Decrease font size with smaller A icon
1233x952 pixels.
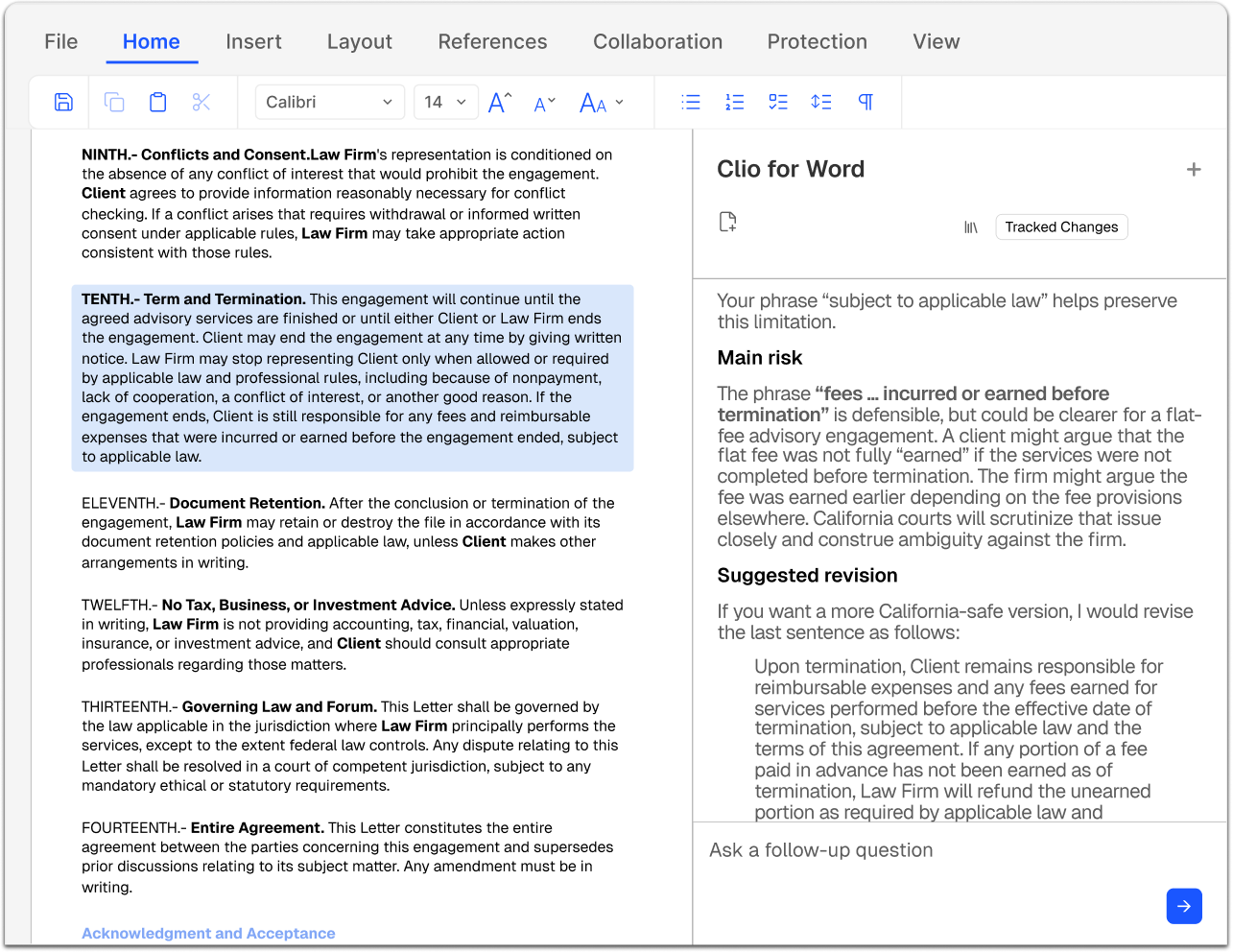click(x=544, y=104)
